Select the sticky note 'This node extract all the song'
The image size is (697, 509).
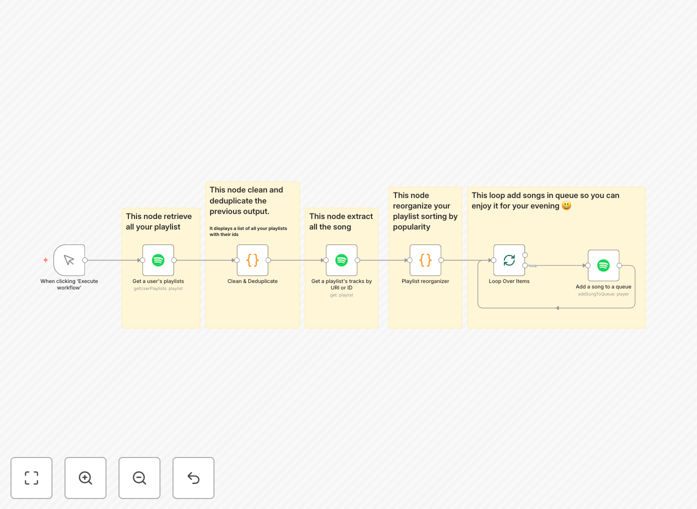341,268
